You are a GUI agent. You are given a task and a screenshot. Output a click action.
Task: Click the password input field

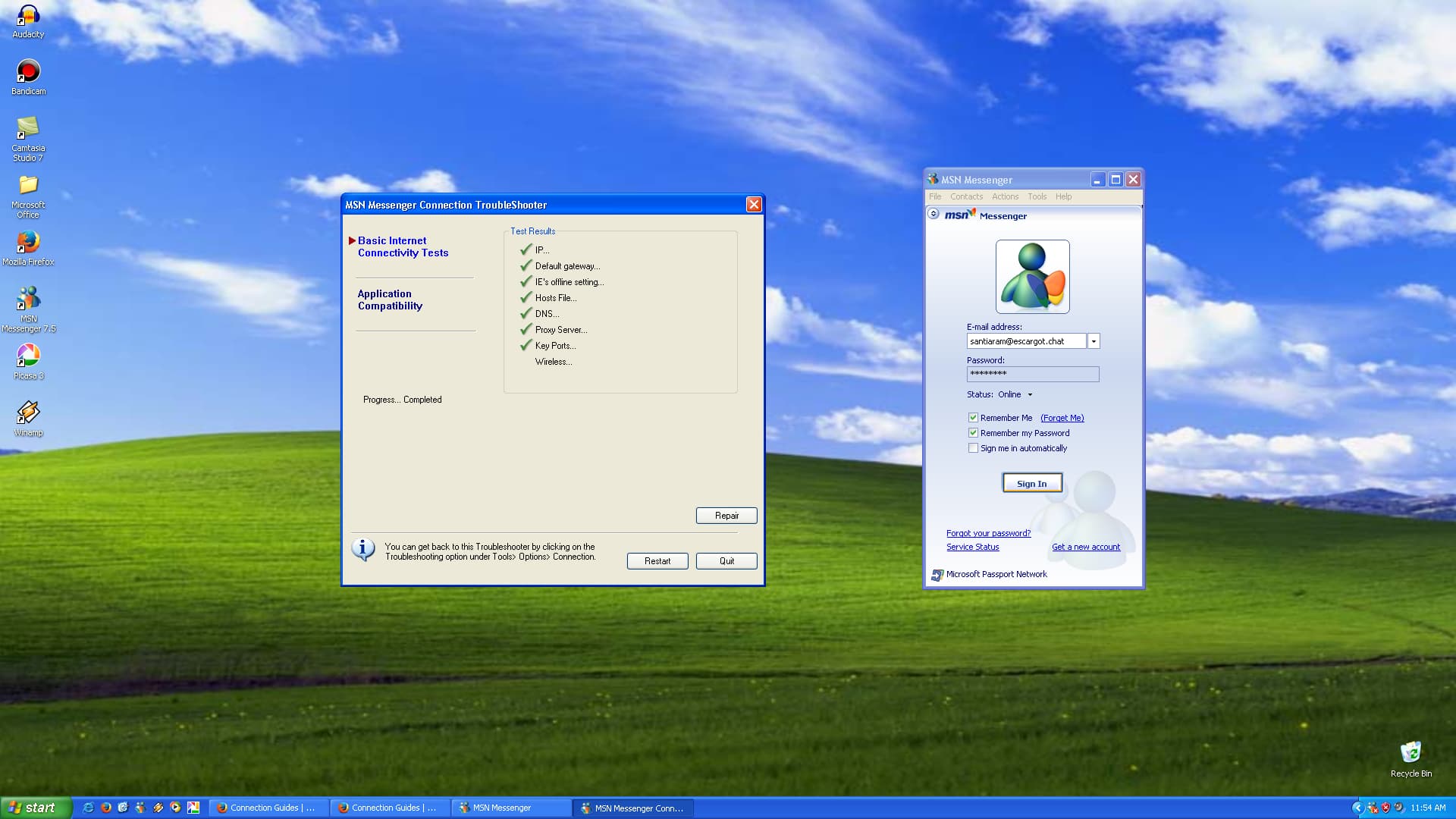point(1032,374)
